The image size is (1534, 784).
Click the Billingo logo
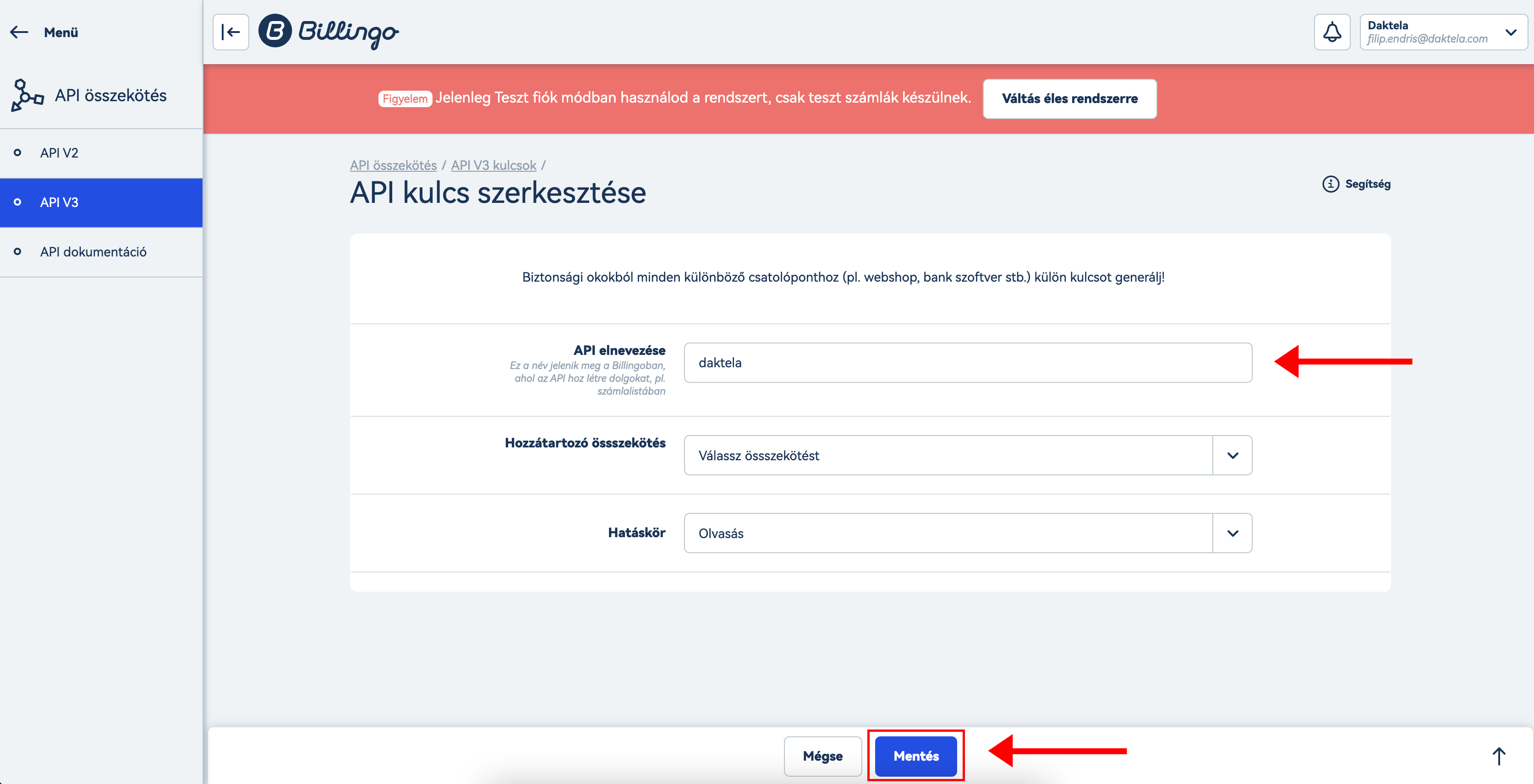pos(329,32)
